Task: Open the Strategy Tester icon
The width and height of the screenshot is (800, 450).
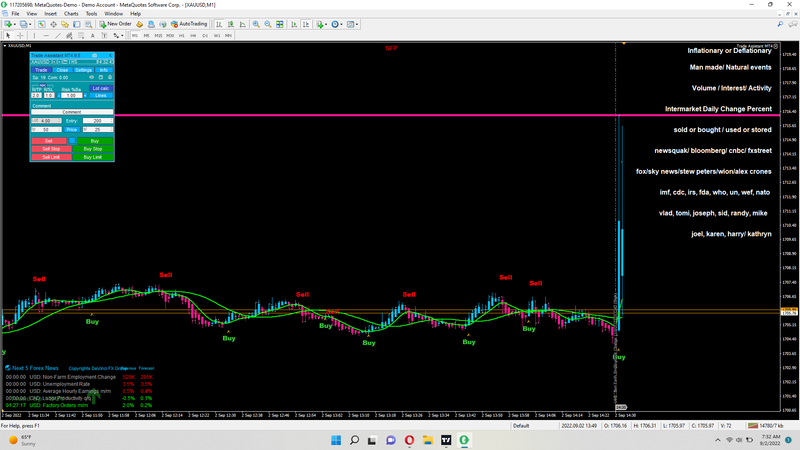Action: (88, 24)
